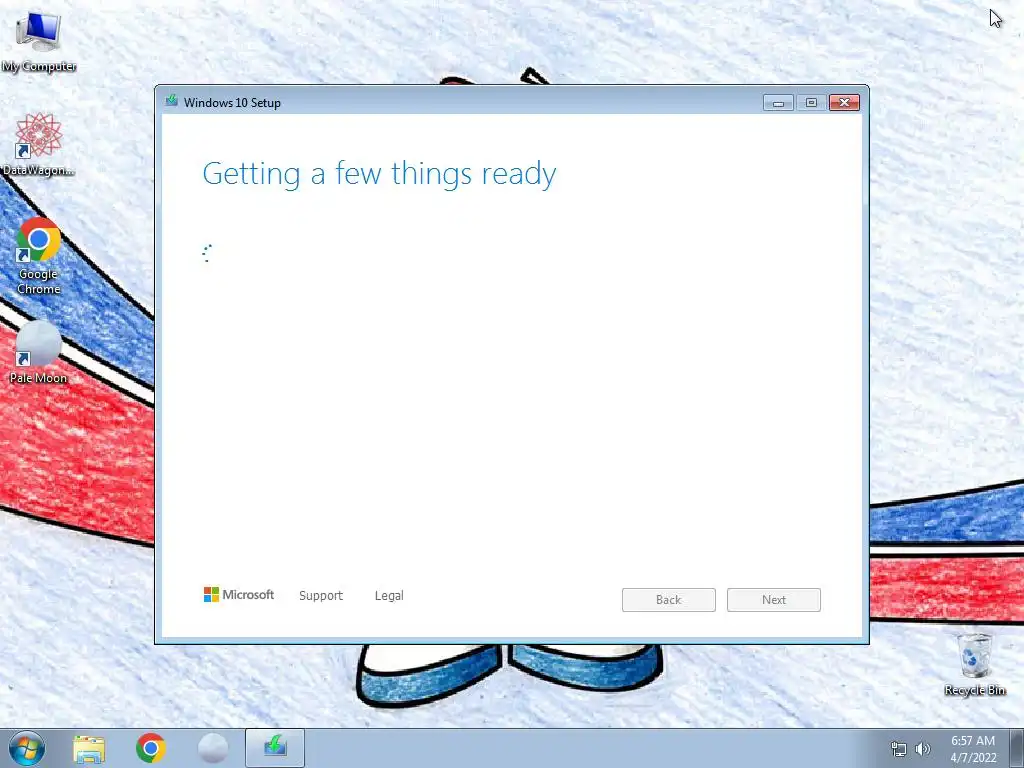The image size is (1024, 768).
Task: Click the Show desktop strip
Action: [x=1017, y=748]
